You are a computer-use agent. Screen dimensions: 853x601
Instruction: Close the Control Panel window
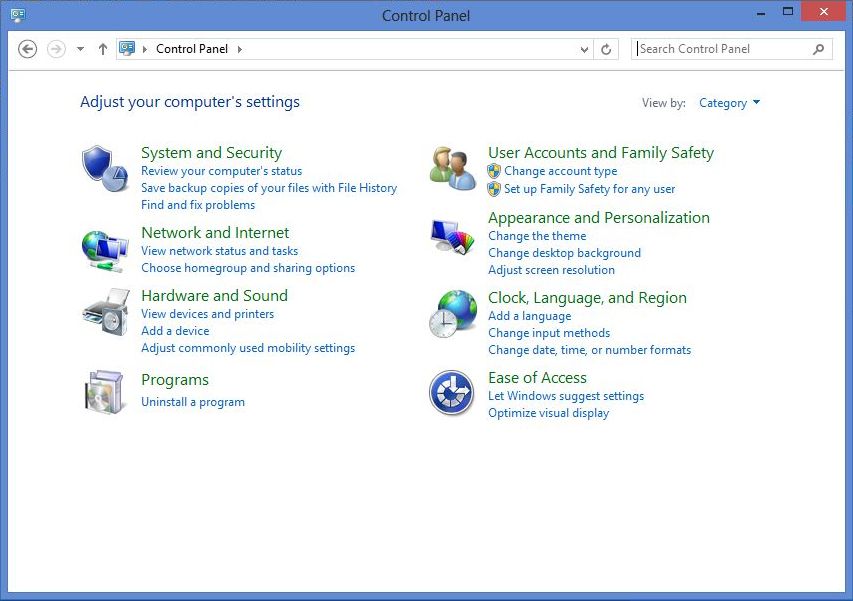pos(824,11)
